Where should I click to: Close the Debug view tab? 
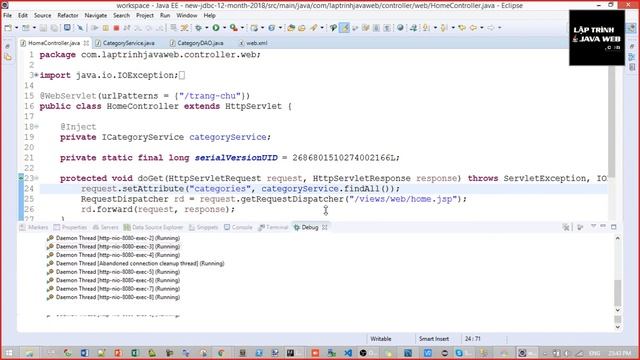[x=325, y=227]
